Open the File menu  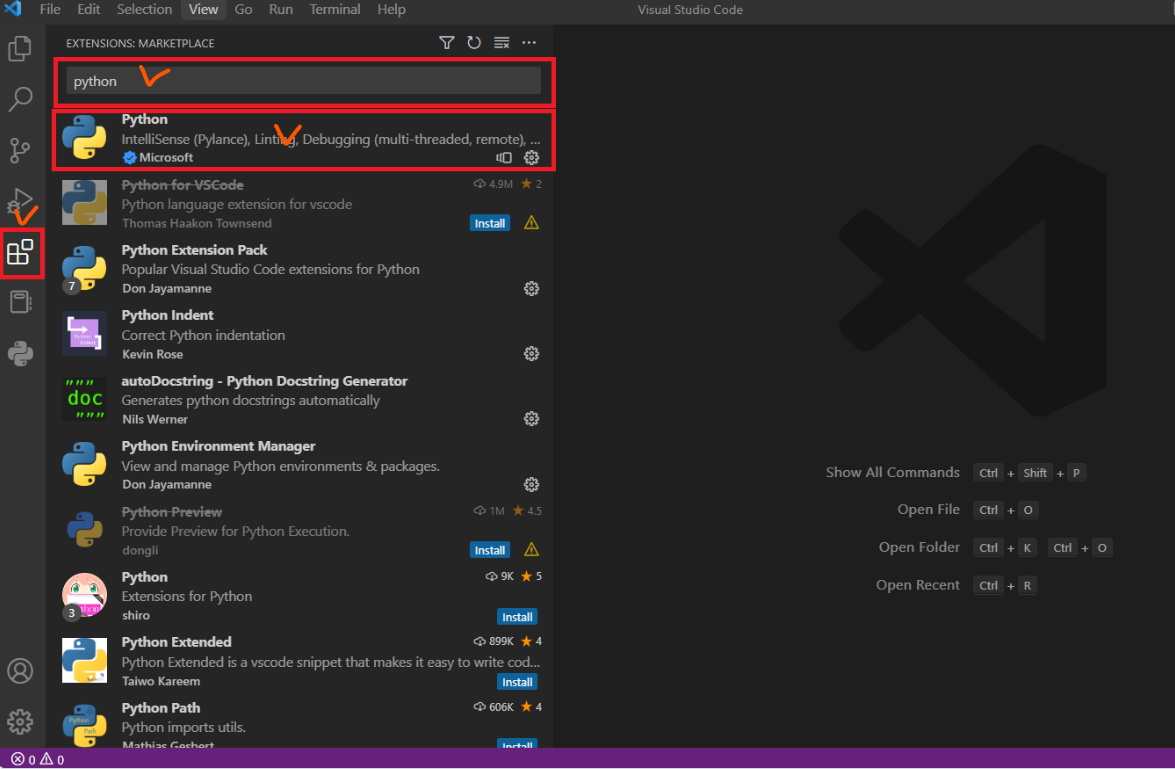click(50, 10)
